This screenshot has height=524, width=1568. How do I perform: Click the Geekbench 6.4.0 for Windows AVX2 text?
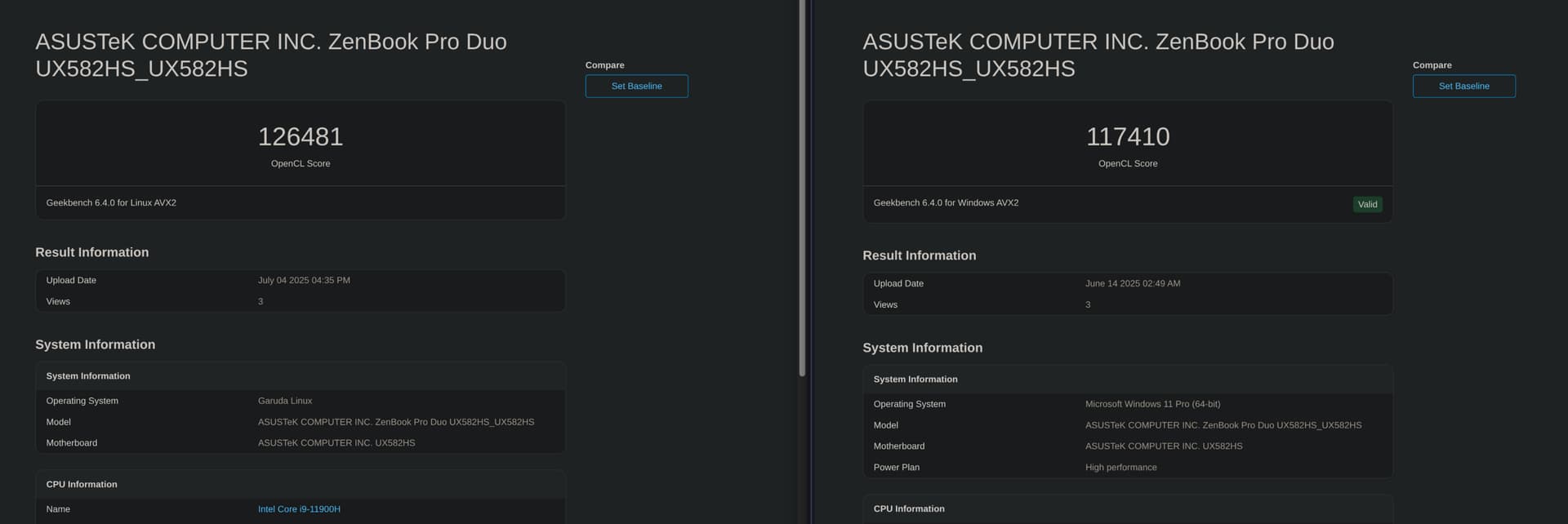click(946, 202)
